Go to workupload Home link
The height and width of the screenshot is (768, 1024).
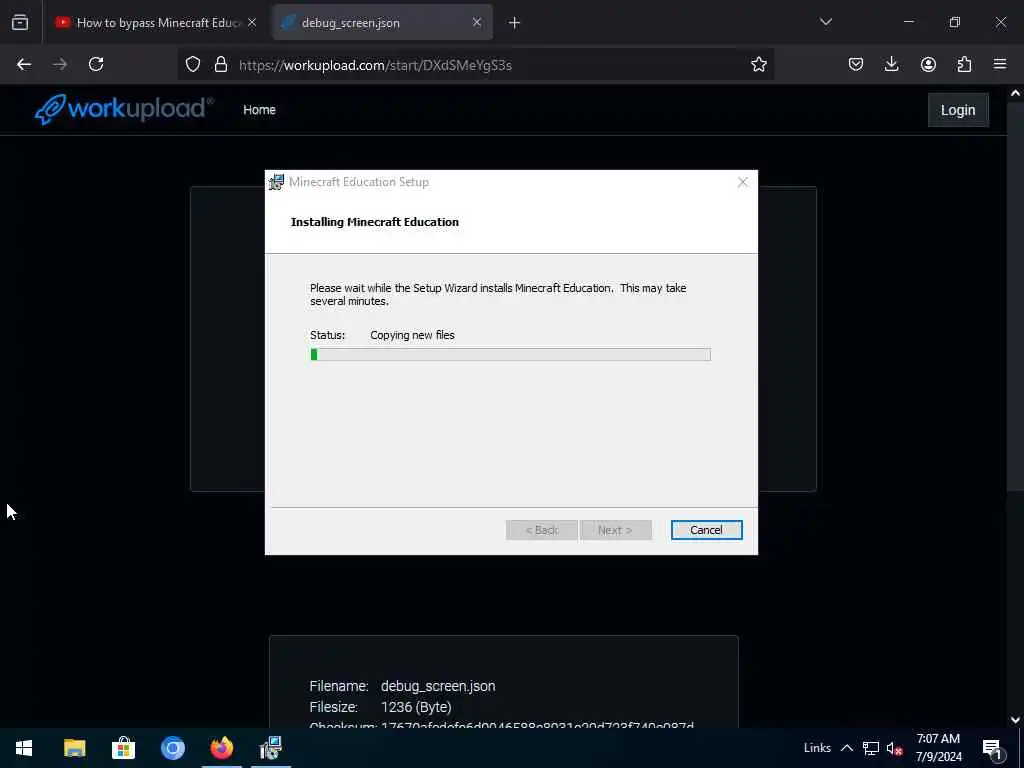coord(259,110)
